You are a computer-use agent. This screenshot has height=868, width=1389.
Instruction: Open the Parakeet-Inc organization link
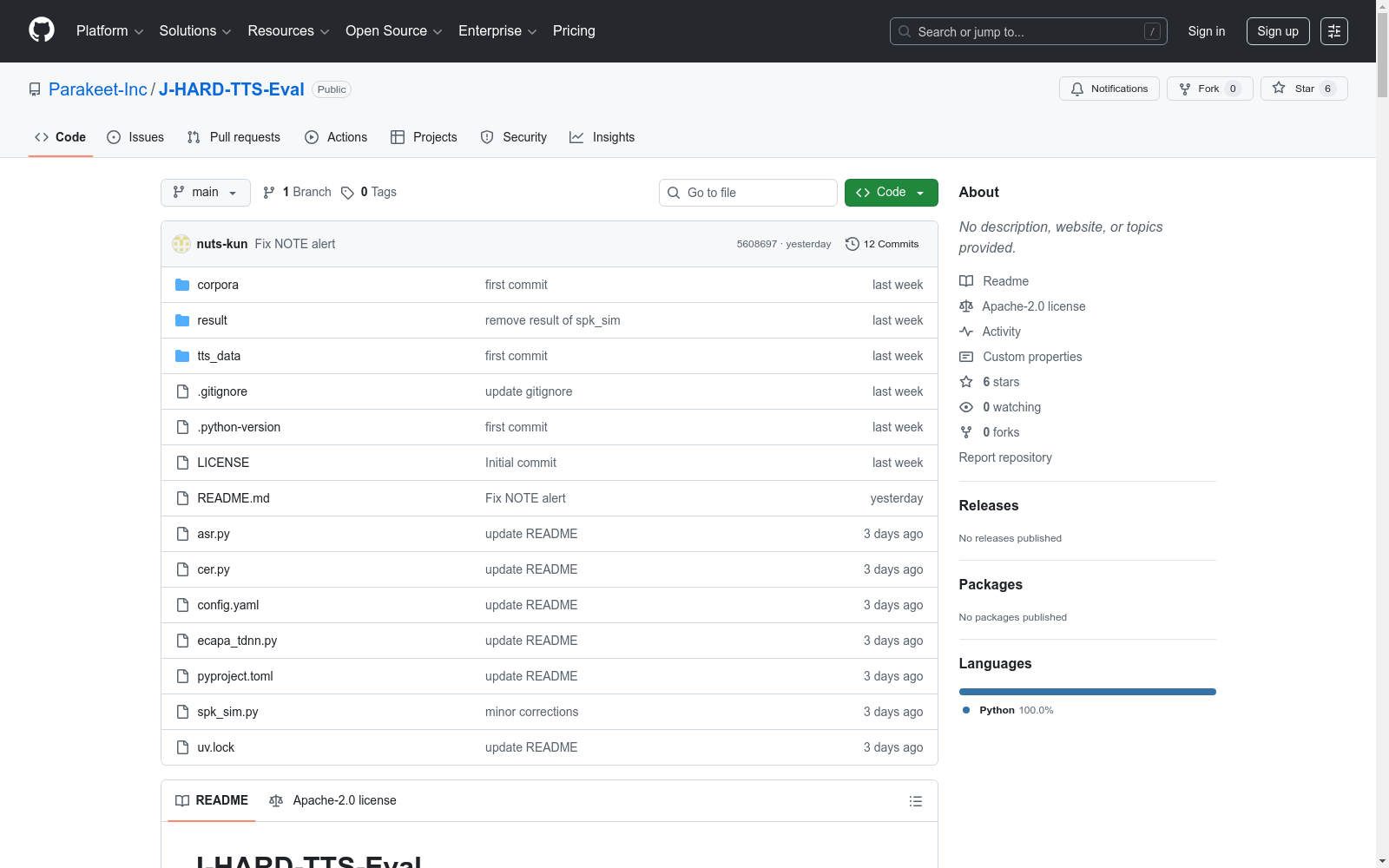coord(98,89)
